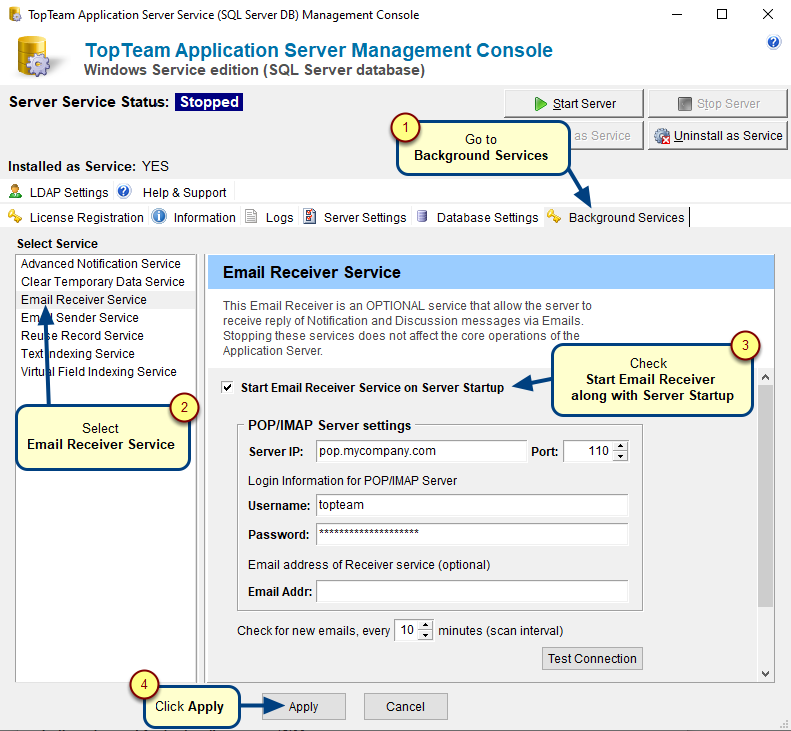Click the Apply button

tap(304, 706)
